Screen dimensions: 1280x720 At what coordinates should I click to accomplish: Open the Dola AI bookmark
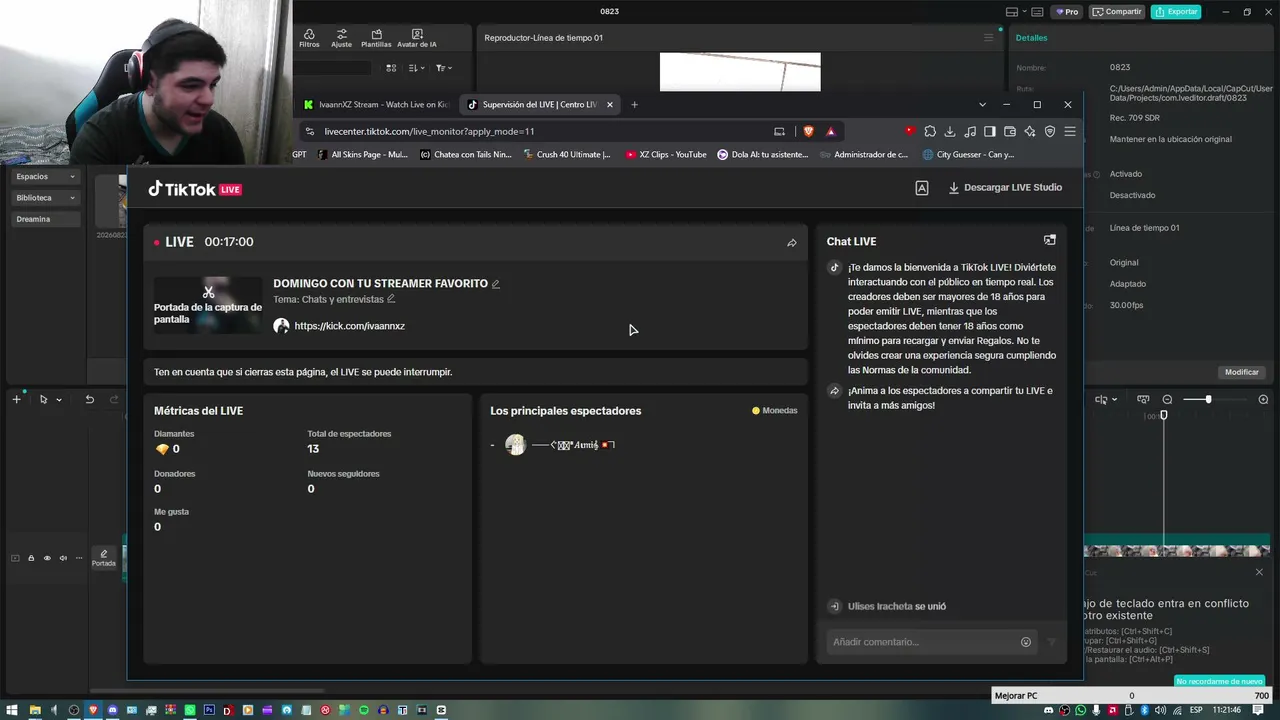(763, 155)
